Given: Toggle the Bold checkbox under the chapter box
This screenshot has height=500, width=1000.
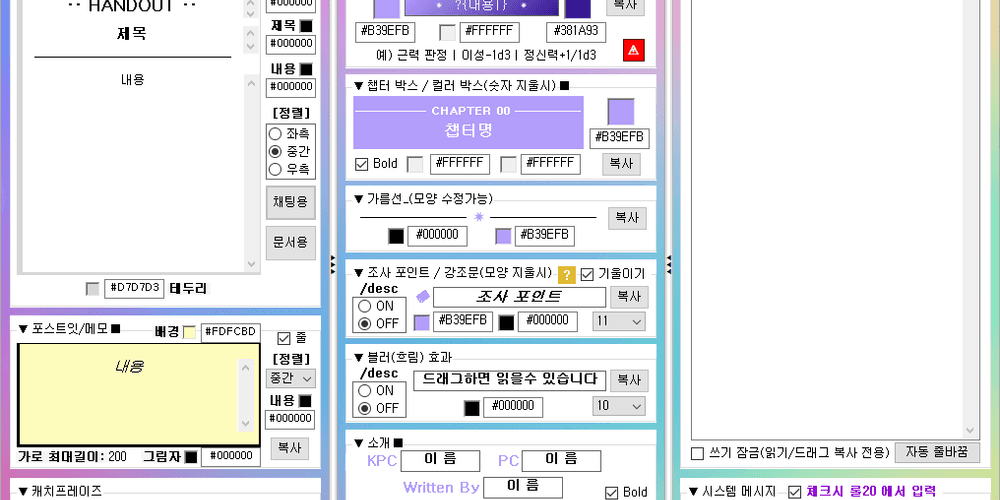Looking at the screenshot, I should (x=361, y=164).
